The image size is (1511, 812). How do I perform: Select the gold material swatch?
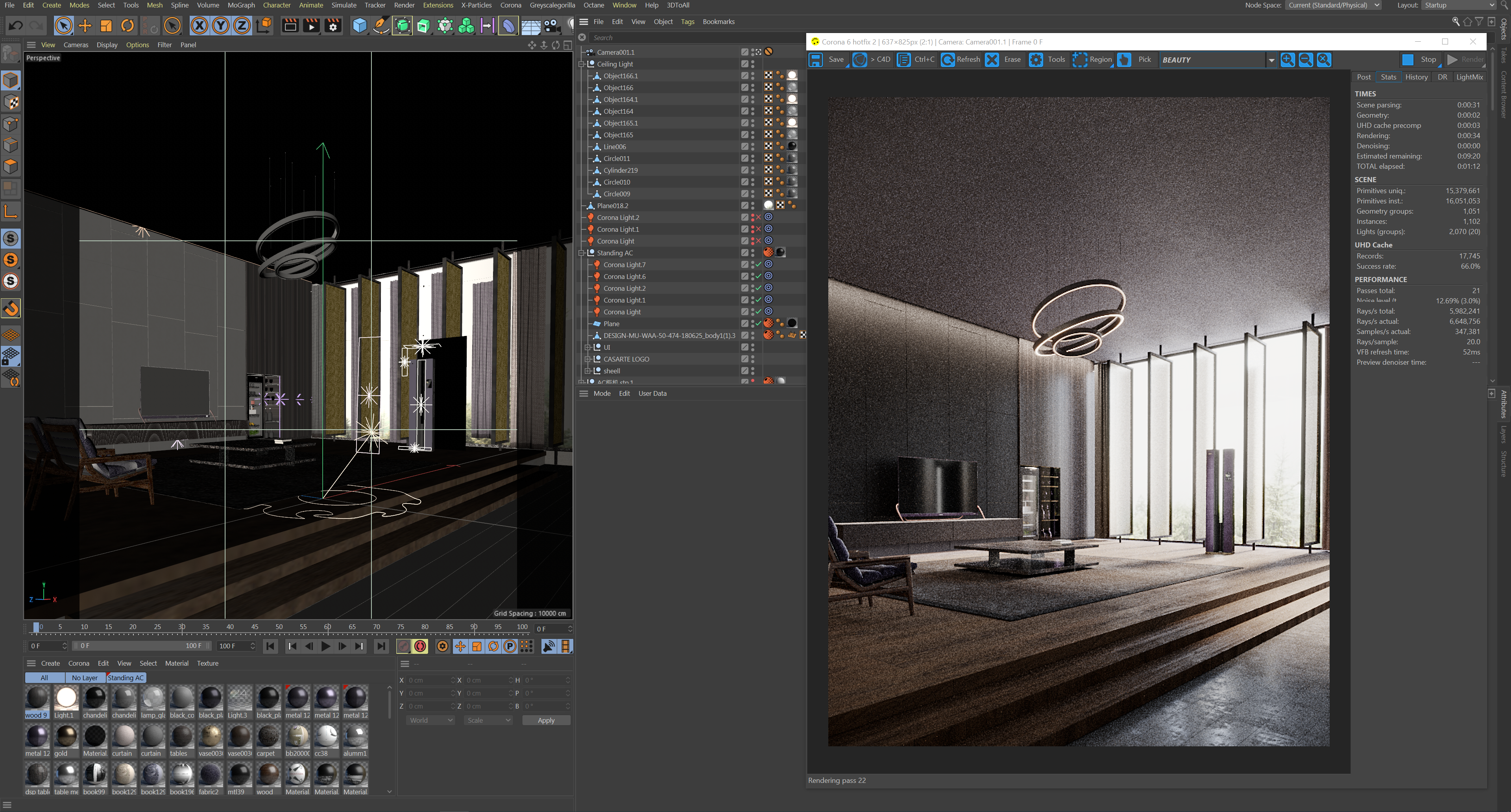pos(66,741)
